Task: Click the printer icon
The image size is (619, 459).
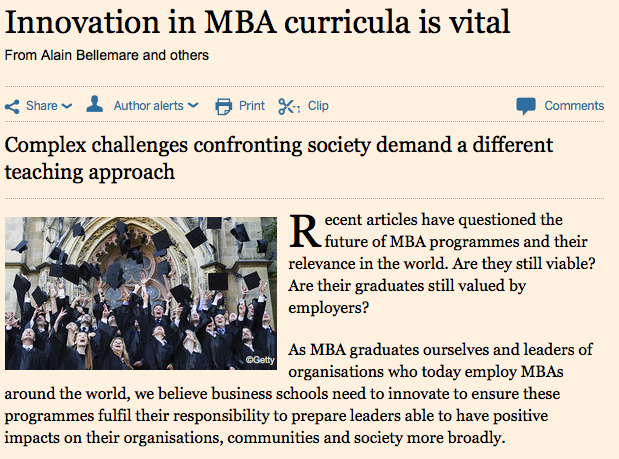Action: [x=224, y=107]
